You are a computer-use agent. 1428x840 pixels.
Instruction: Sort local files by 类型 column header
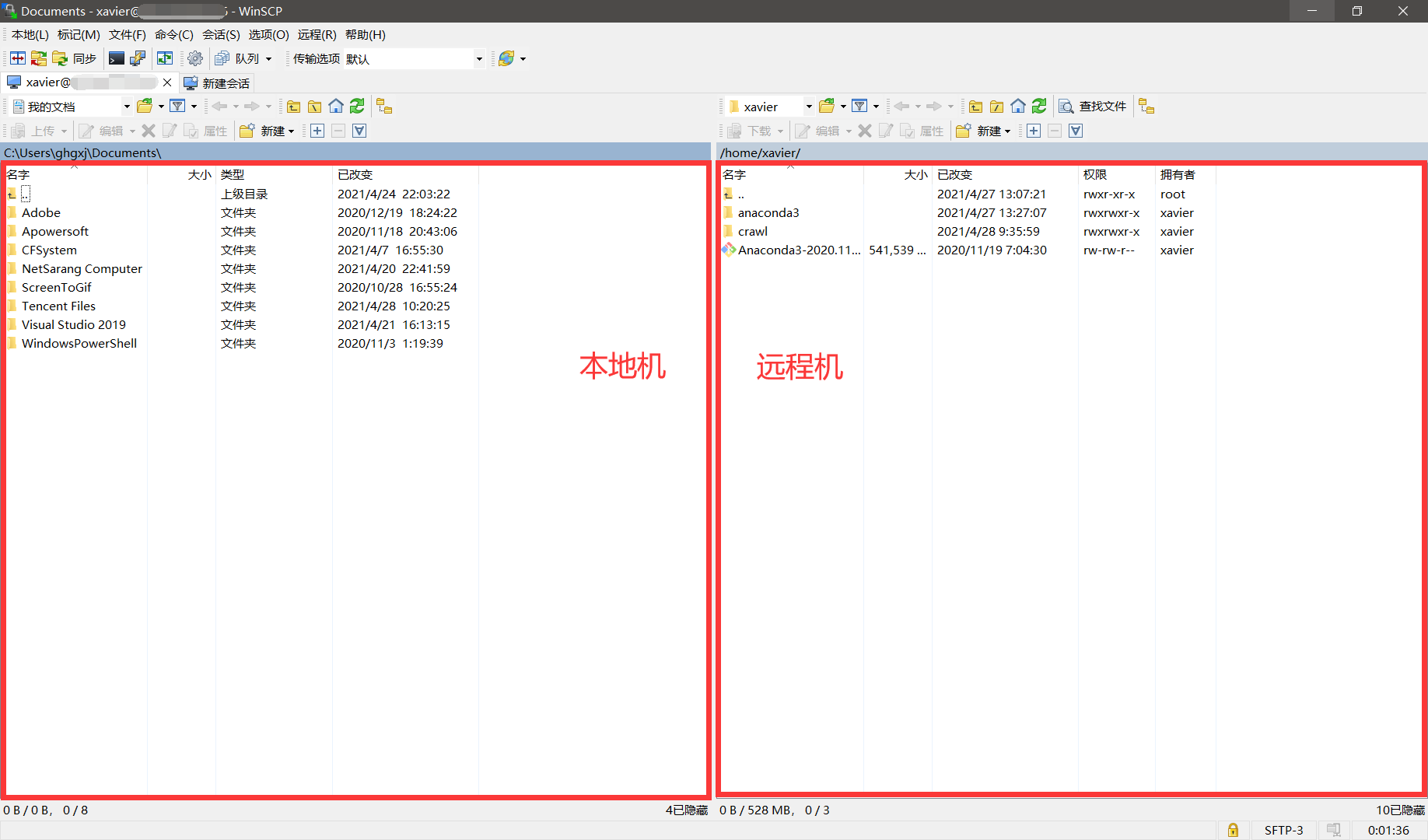[x=274, y=175]
